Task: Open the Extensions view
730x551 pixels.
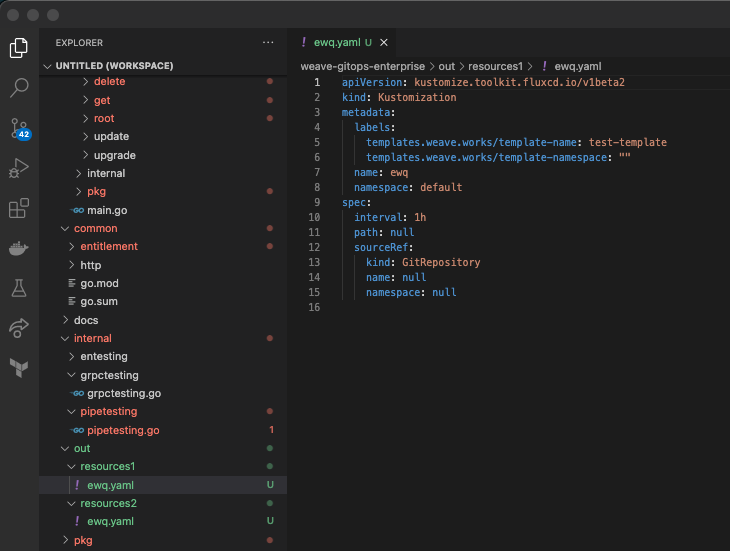Action: coord(19,208)
